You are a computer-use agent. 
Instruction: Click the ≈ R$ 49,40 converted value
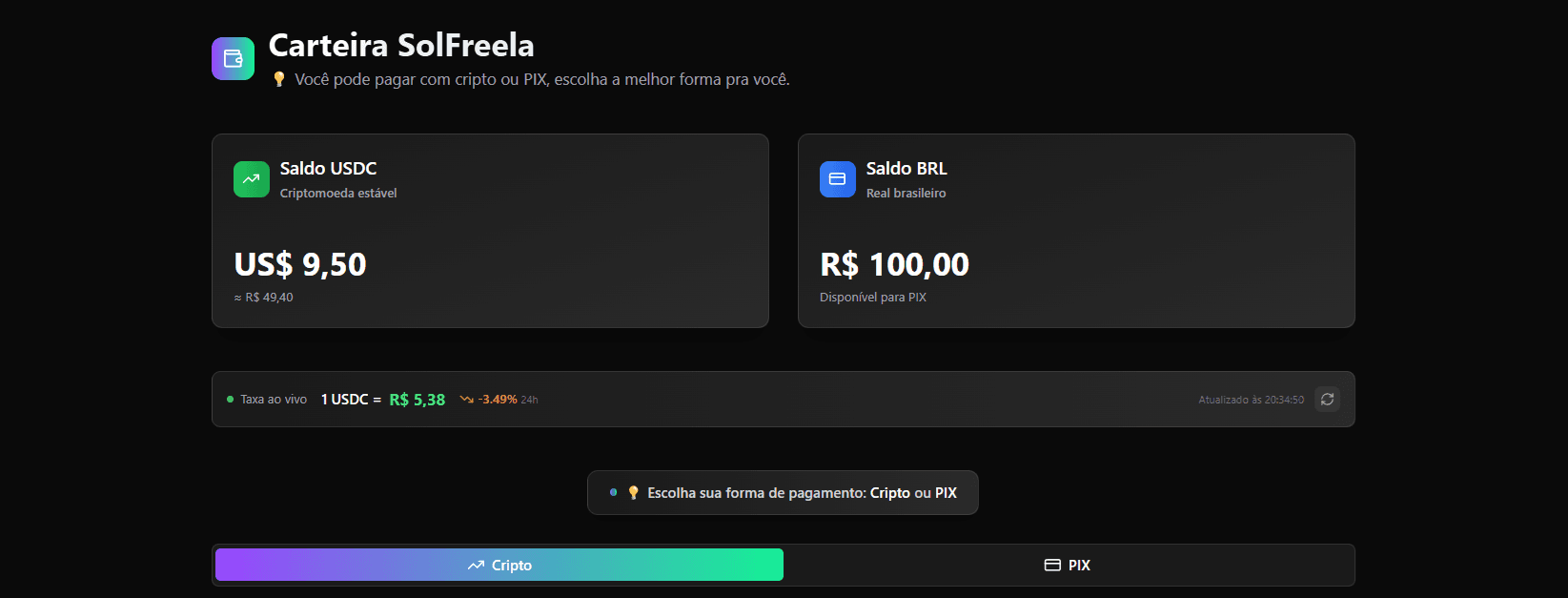click(x=264, y=298)
